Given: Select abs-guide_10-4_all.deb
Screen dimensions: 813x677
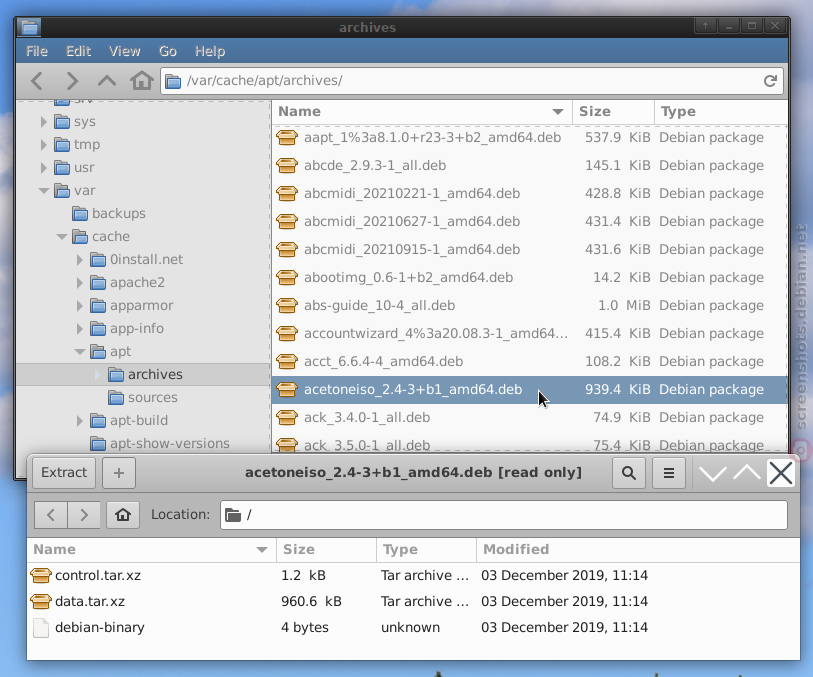Looking at the screenshot, I should (x=529, y=305).
